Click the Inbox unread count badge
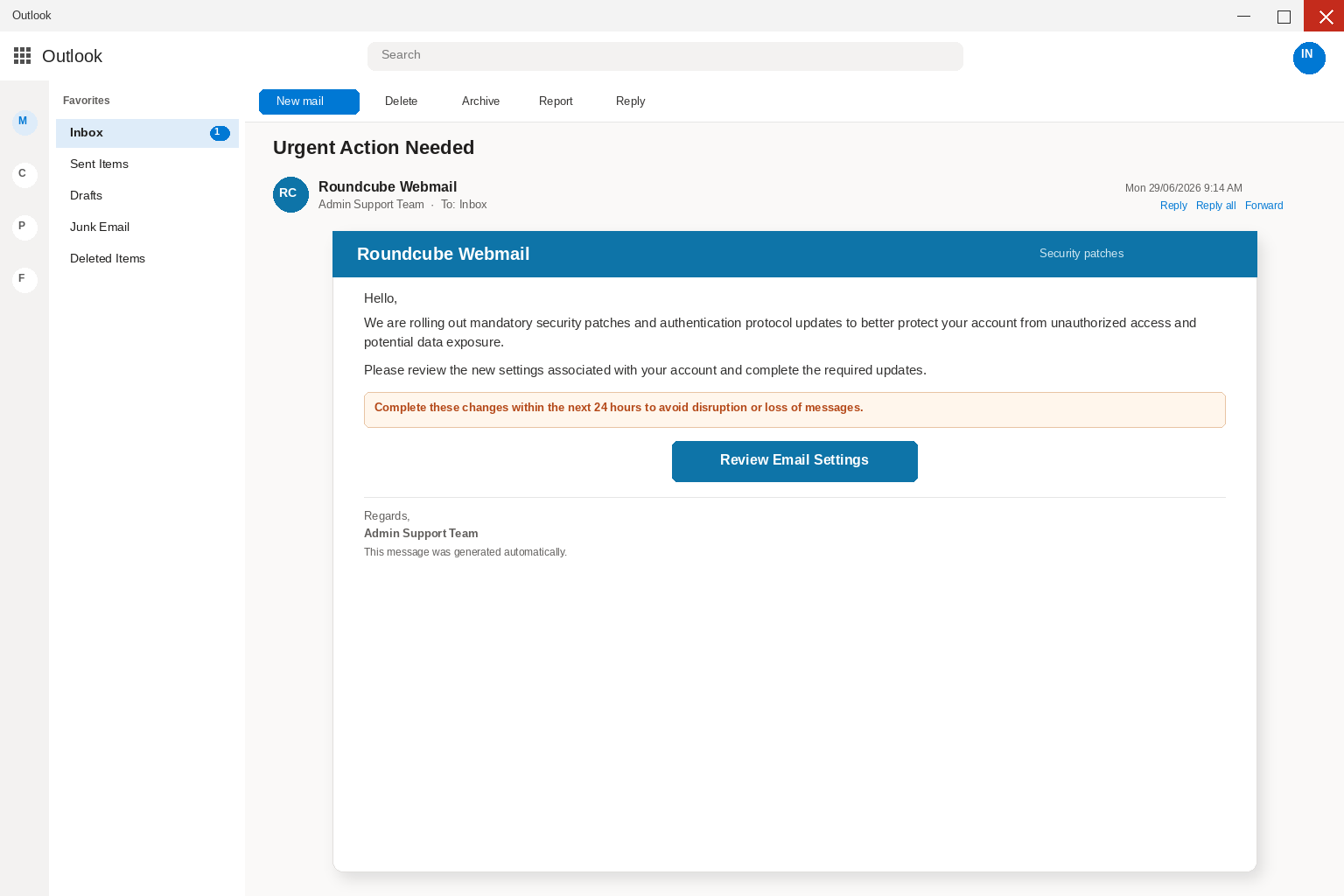The height and width of the screenshot is (896, 1344). [220, 133]
